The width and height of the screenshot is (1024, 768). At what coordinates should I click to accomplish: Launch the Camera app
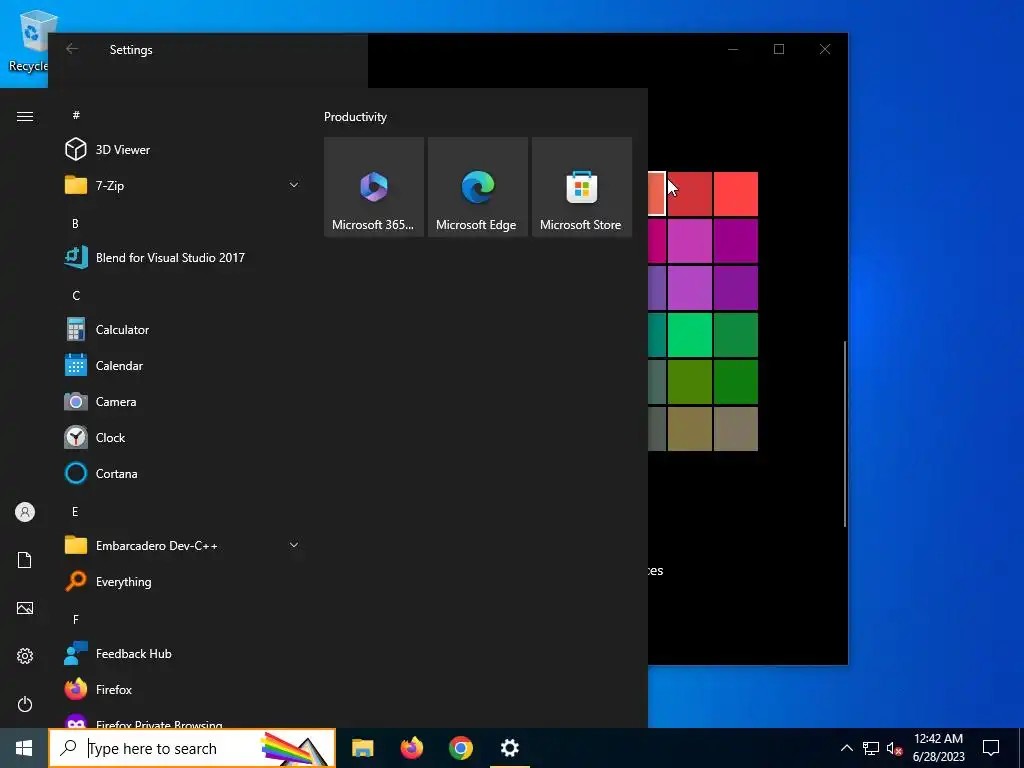183,402
